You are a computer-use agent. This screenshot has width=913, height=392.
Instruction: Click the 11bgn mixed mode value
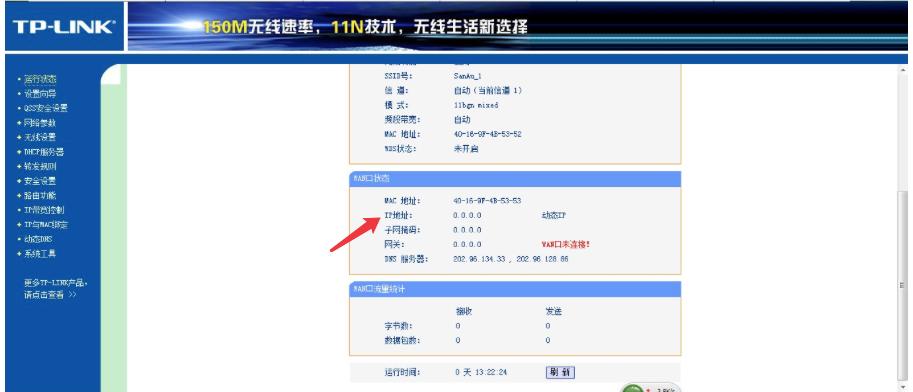[x=476, y=105]
